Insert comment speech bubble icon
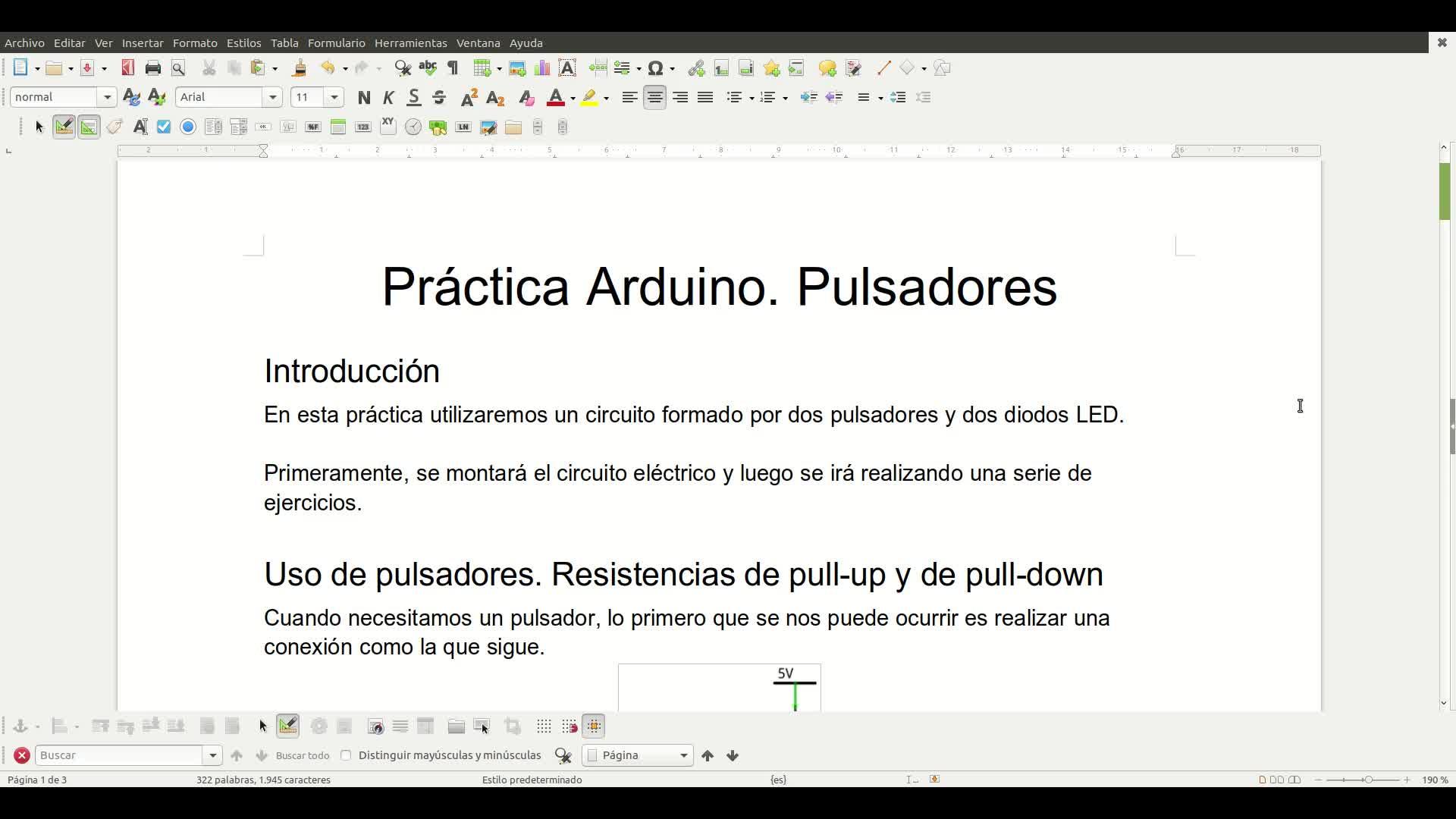Viewport: 1456px width, 819px height. point(827,68)
